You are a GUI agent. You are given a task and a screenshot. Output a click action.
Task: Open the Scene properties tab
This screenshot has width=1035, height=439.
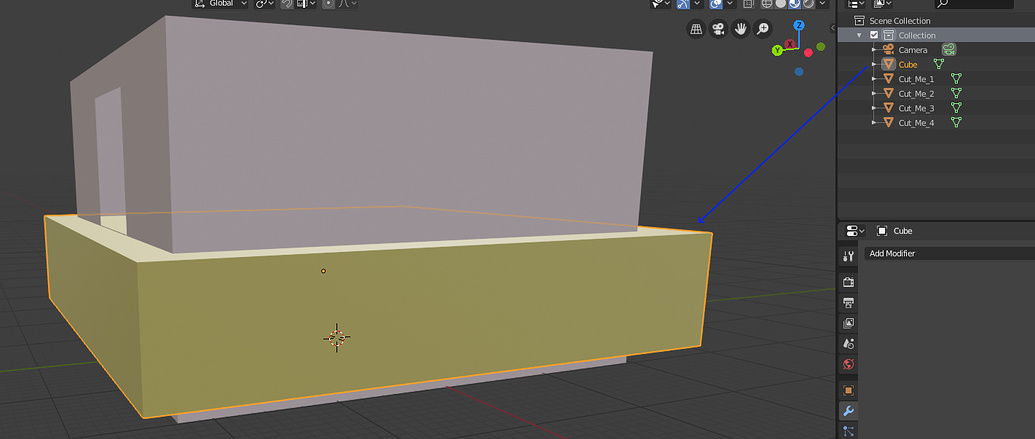tap(848, 344)
